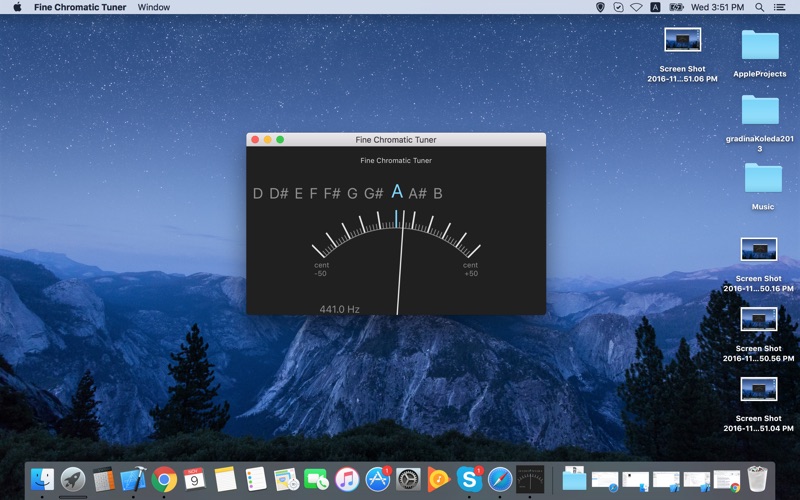Select AppleProjects folder on desktop
Screen dimensions: 800x500
[760, 54]
